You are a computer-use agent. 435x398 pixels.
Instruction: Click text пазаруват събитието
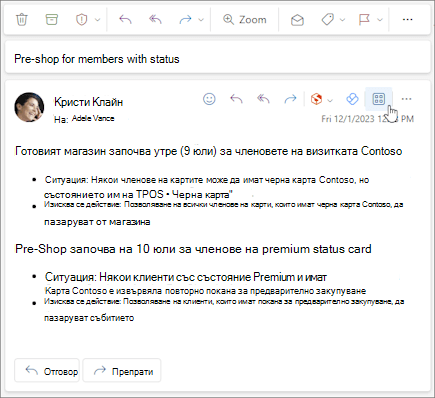[89, 318]
